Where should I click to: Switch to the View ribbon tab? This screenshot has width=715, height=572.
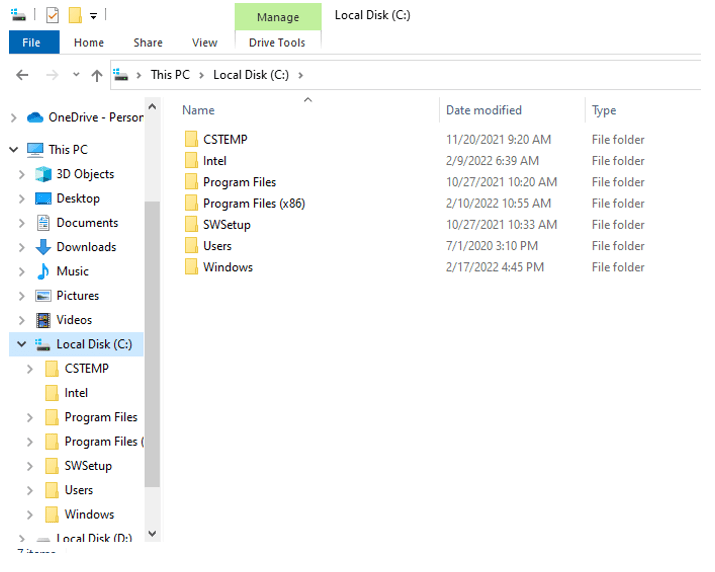(x=204, y=43)
